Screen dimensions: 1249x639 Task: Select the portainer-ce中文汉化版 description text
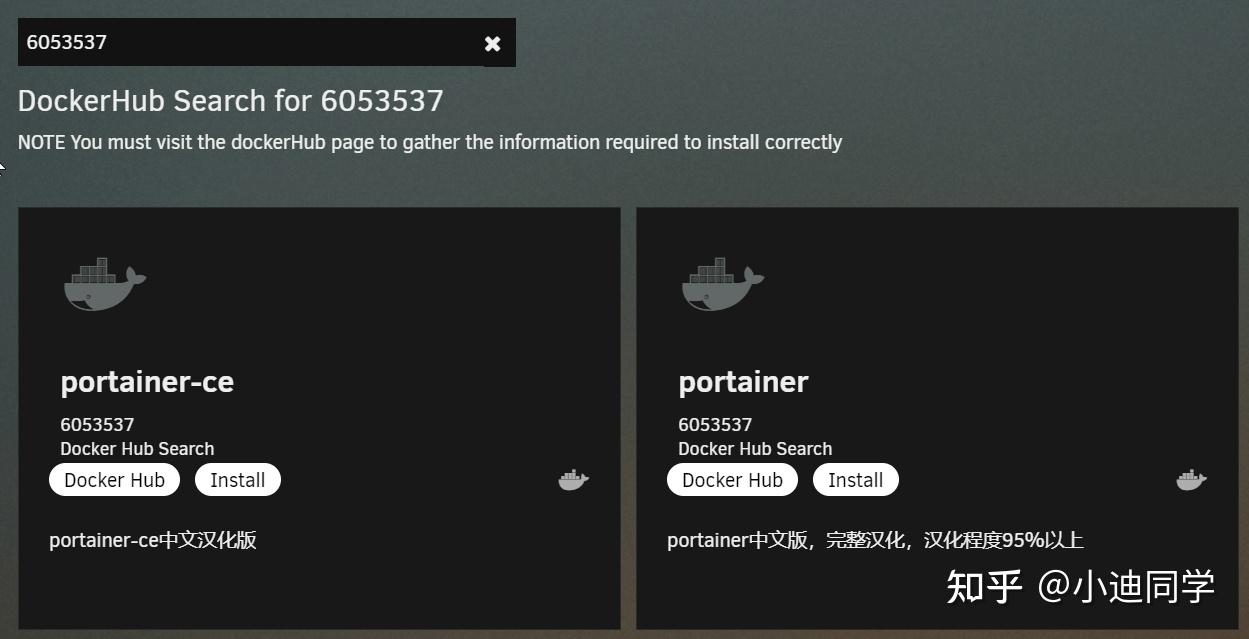pos(153,539)
